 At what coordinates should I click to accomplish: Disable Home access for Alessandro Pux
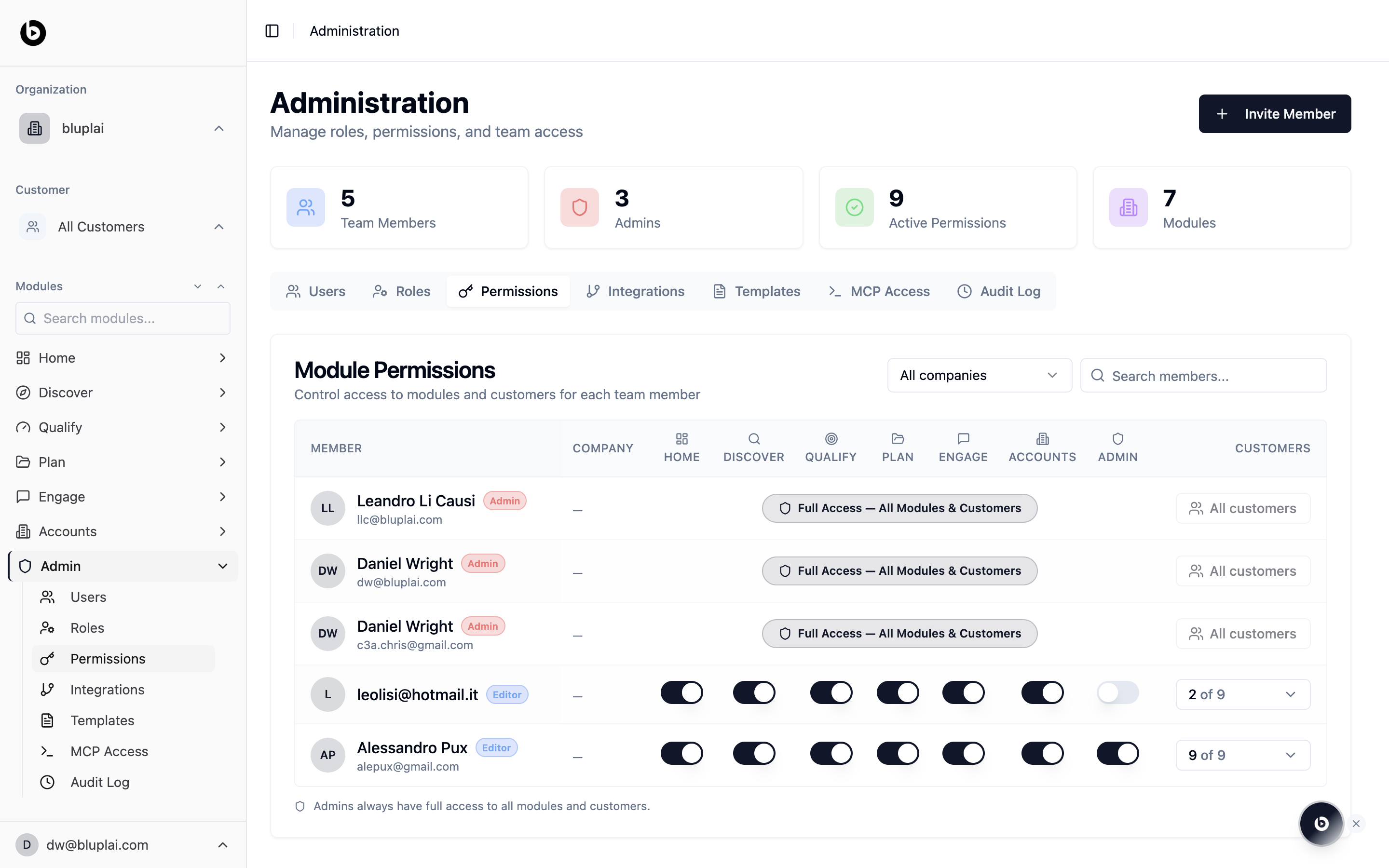point(681,753)
